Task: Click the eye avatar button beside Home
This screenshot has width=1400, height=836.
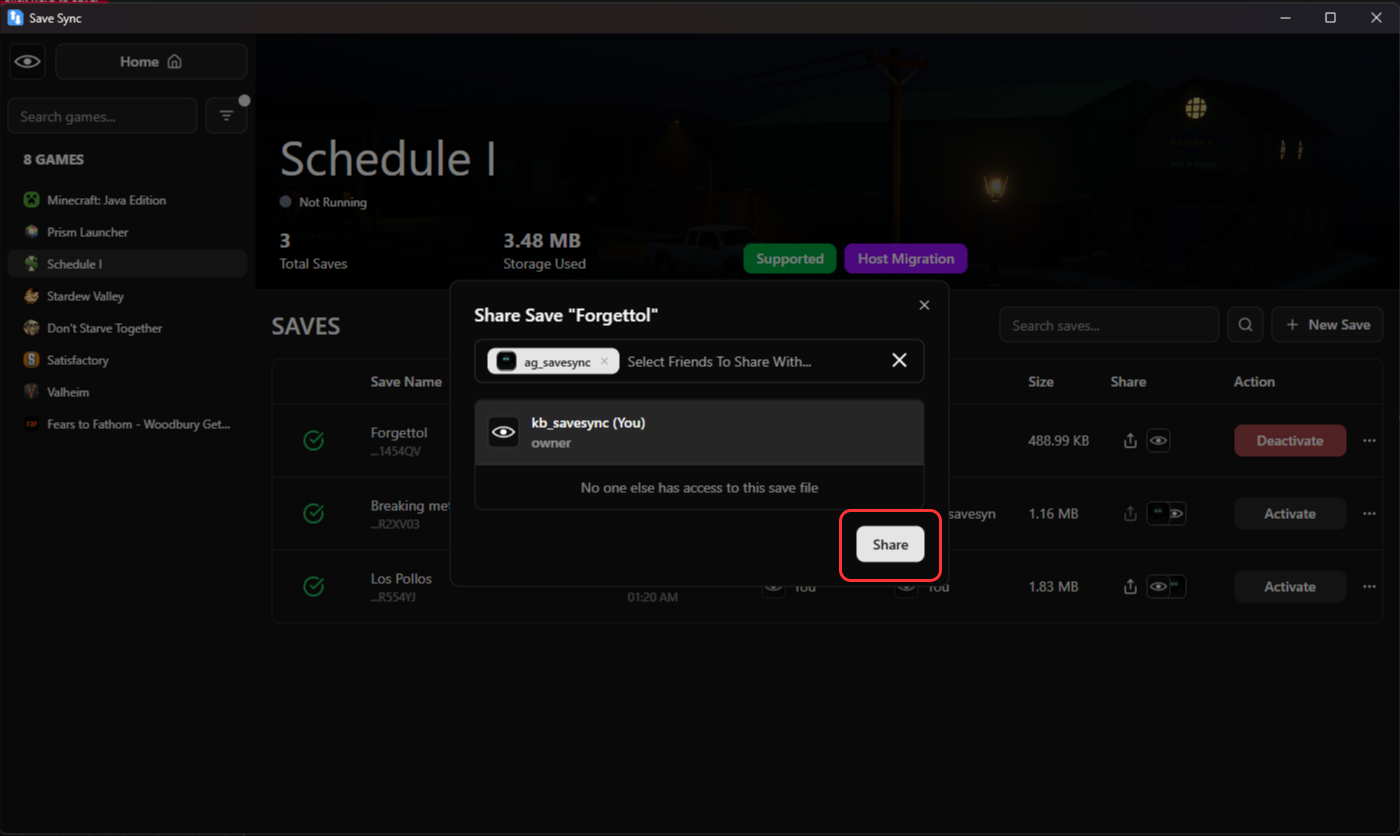Action: click(28, 62)
